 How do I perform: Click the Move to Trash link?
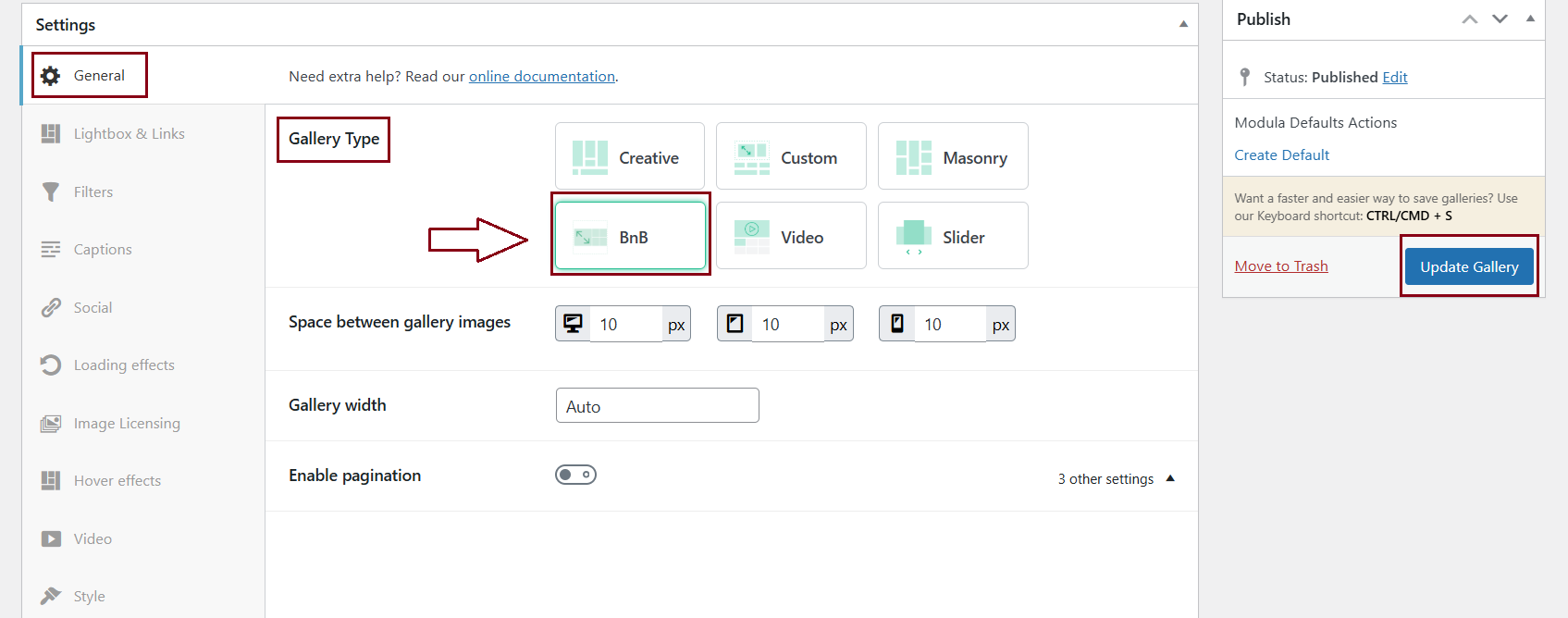point(1280,266)
